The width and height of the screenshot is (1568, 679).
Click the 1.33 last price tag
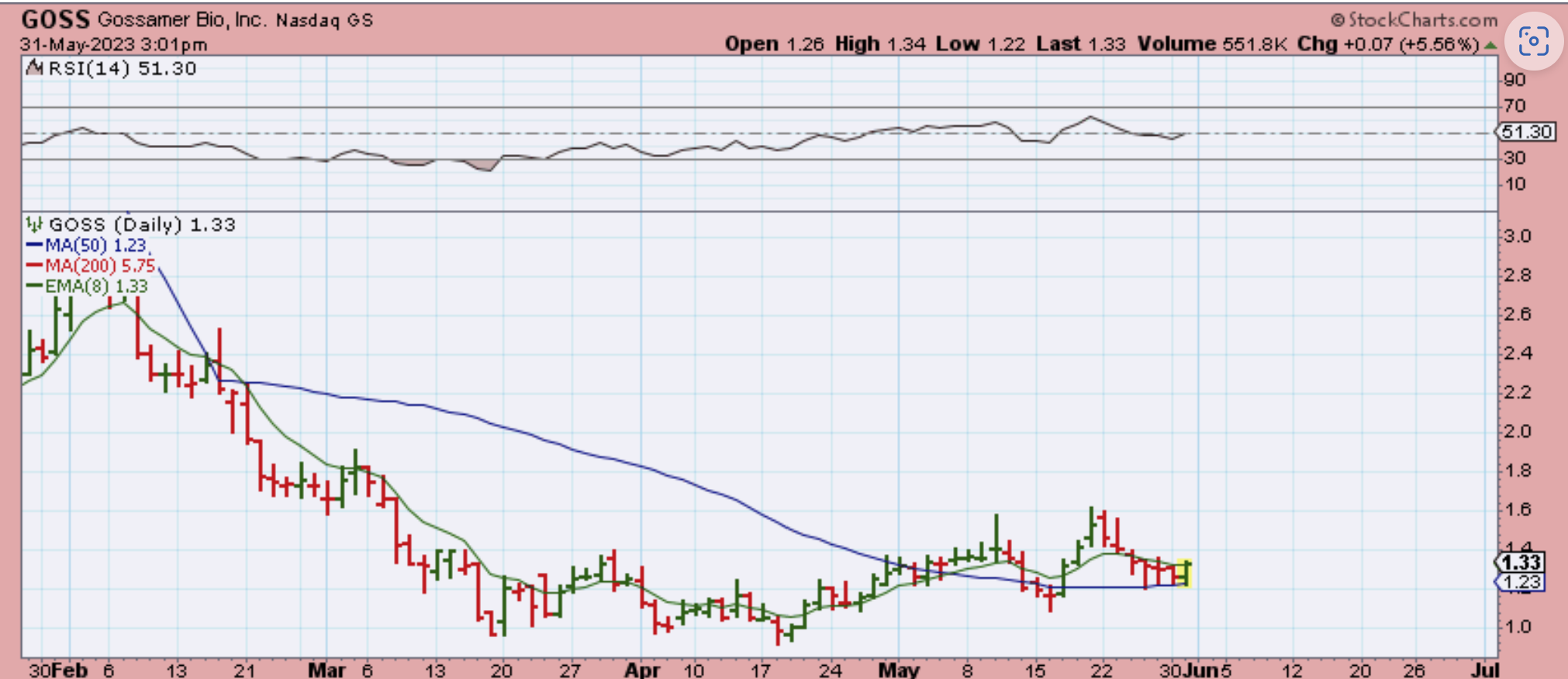pos(1520,563)
